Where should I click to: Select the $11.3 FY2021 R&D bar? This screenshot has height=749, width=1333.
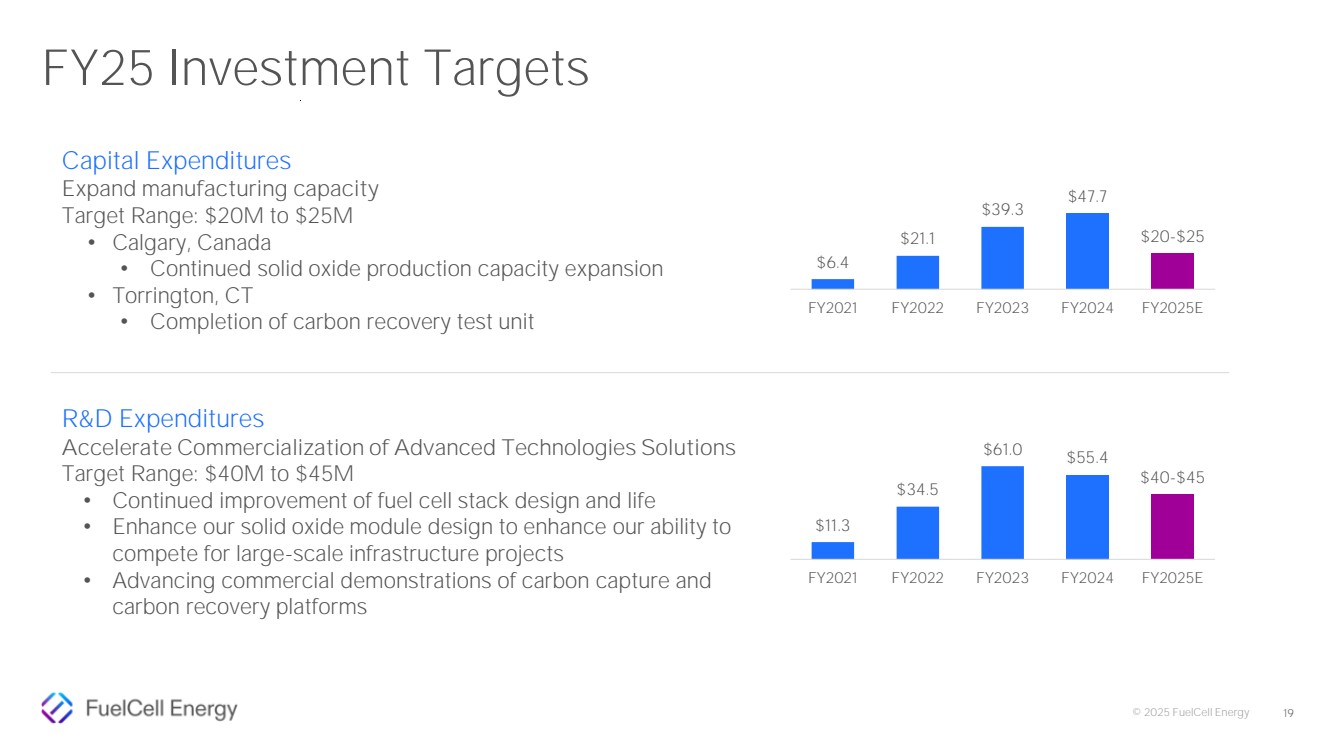(832, 550)
